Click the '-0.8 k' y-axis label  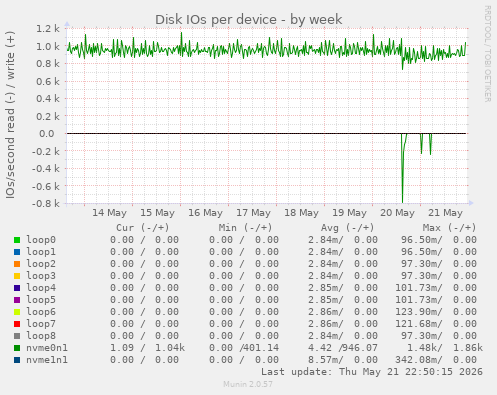46,203
